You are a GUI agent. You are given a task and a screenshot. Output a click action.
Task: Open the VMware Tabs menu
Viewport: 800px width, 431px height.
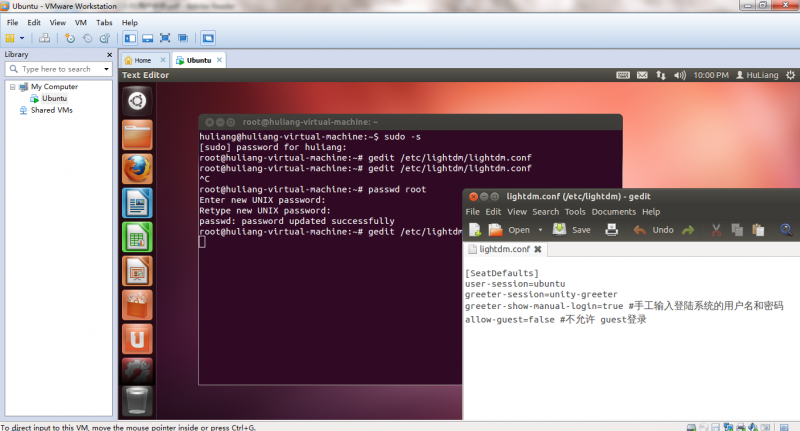104,22
